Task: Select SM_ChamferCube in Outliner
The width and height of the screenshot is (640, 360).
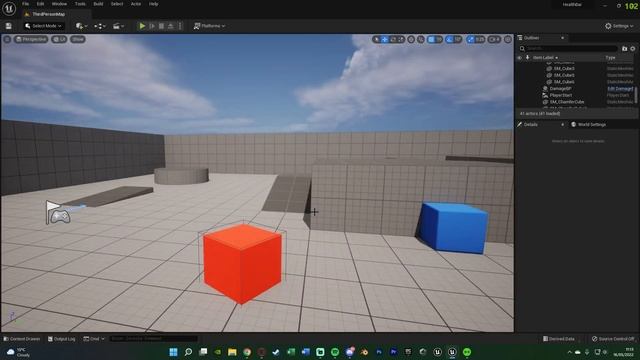Action: tap(567, 102)
